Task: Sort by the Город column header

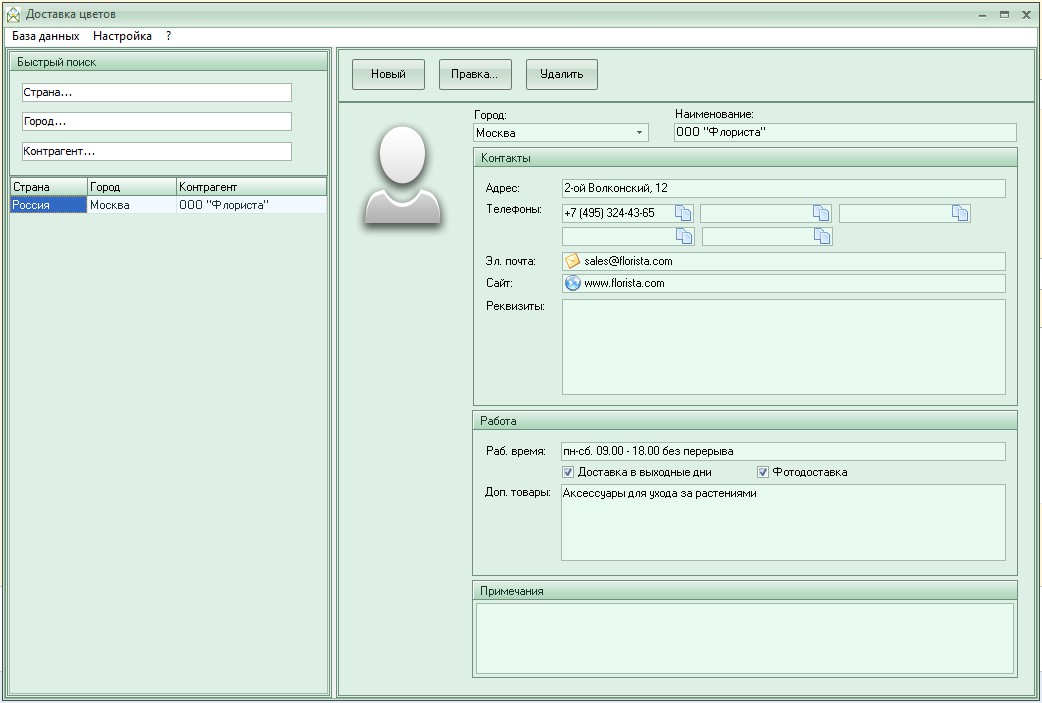Action: click(x=132, y=187)
